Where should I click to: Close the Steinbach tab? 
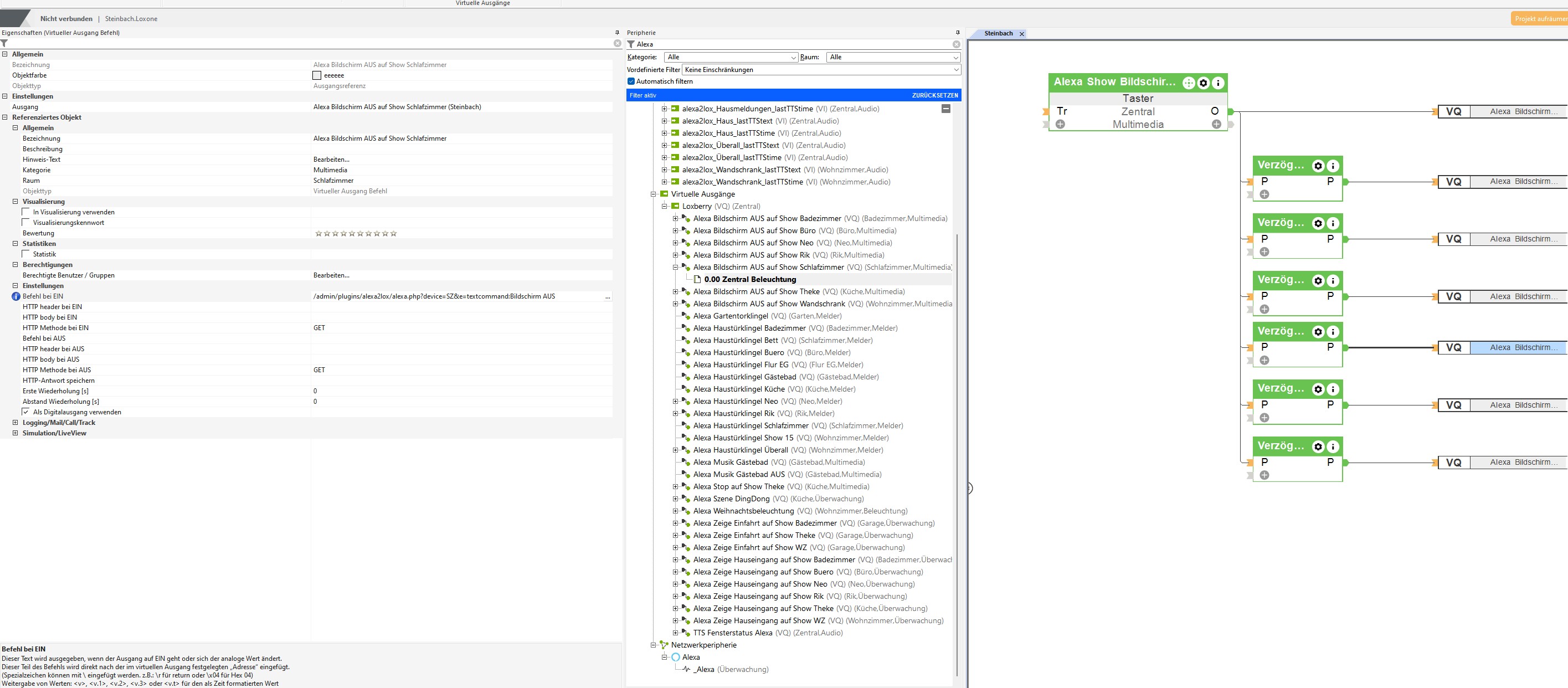click(x=1022, y=34)
